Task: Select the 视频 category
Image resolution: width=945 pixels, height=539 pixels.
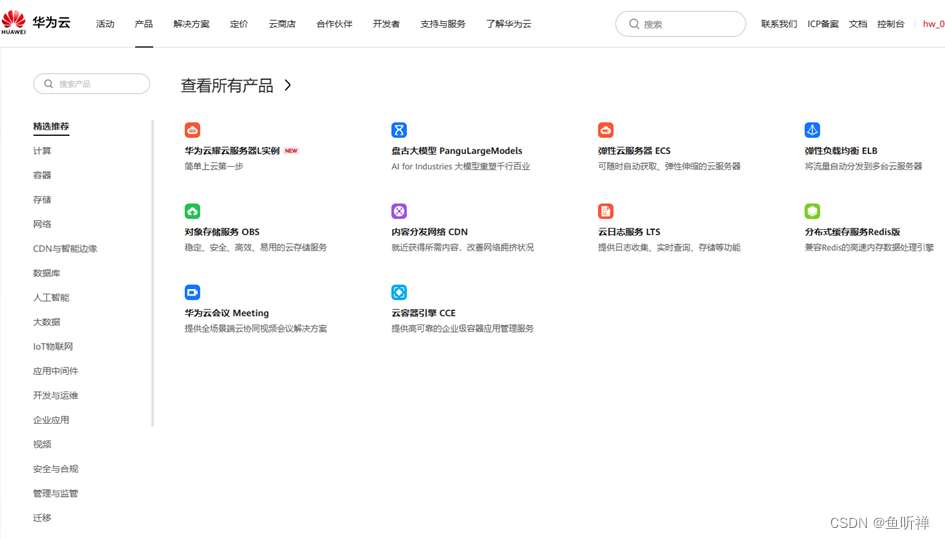Action: 42,444
